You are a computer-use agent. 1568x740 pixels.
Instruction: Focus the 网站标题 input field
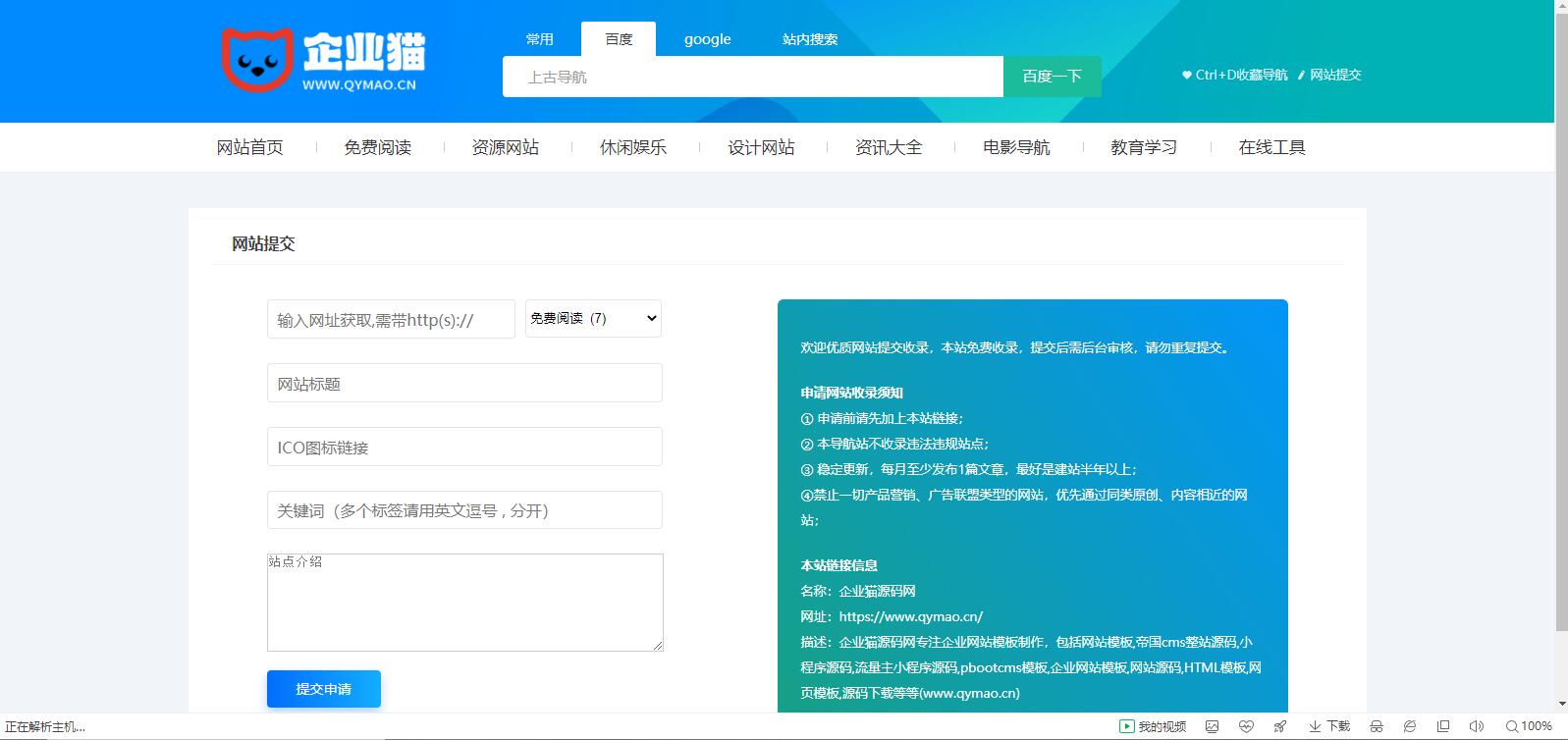464,383
